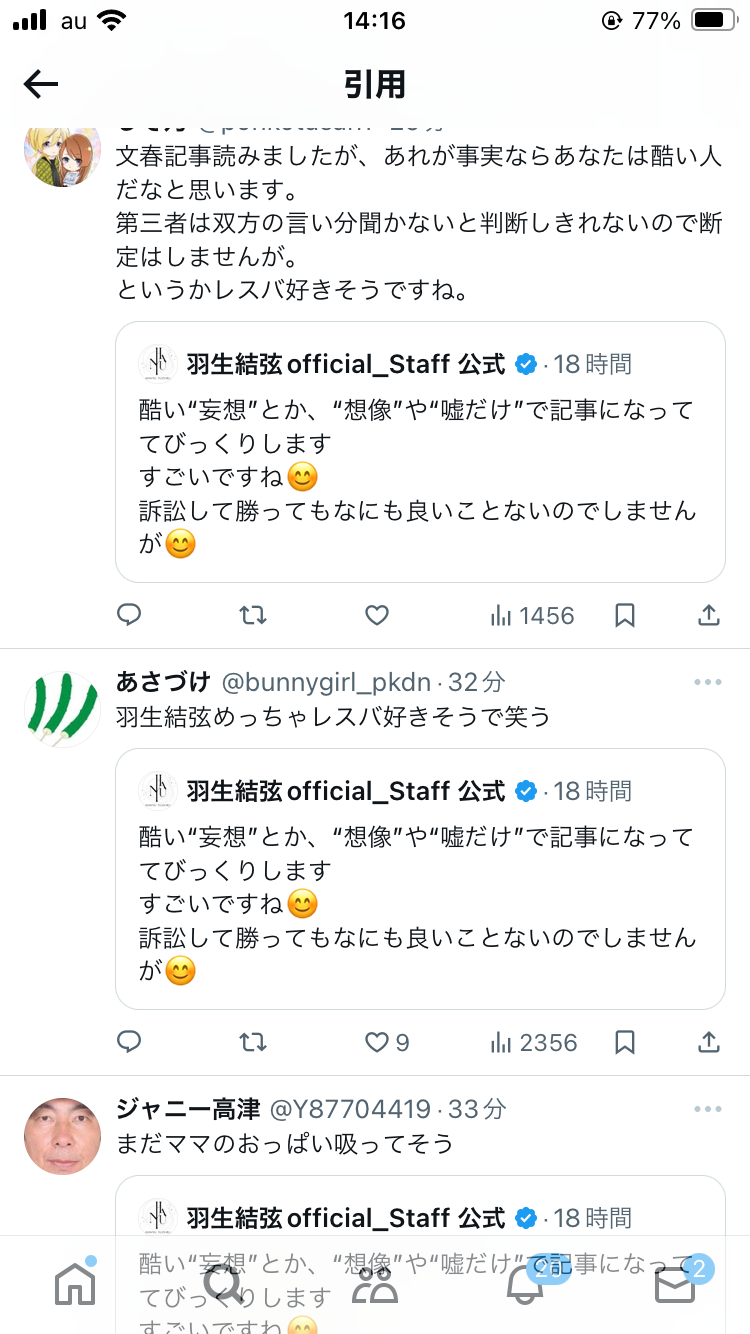Open the Search tab in bottom bar
This screenshot has width=750, height=1334.
click(223, 1284)
